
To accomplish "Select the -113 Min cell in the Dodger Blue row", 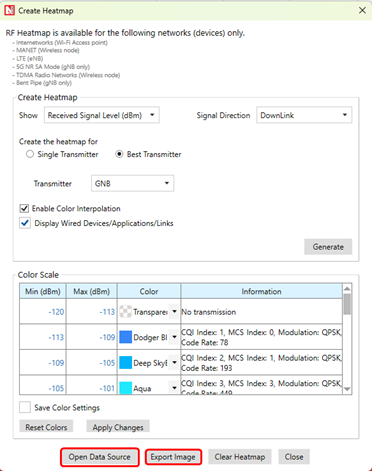I will pyautogui.click(x=43, y=337).
